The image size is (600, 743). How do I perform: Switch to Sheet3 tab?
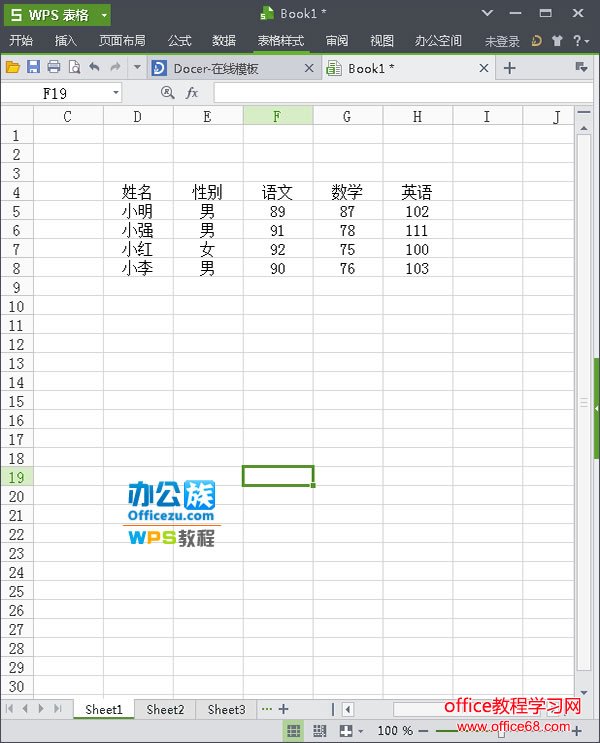(x=226, y=709)
